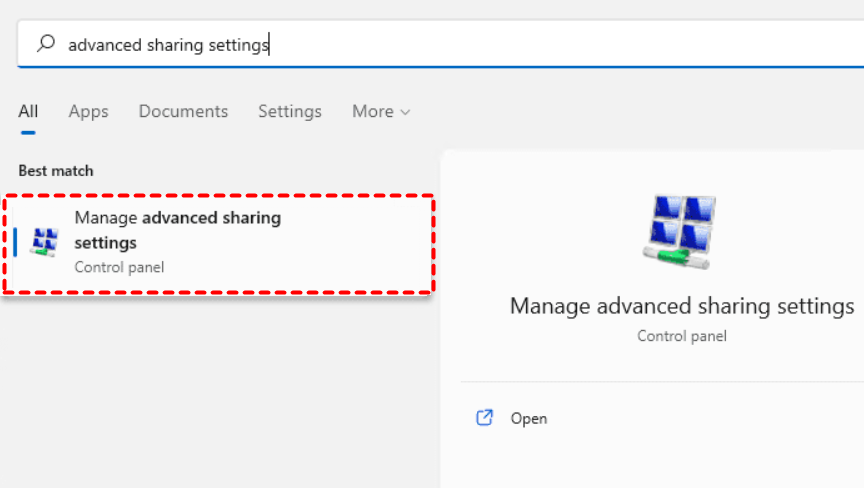Click 'Control panel' label under preview title
Viewport: 864px width, 488px height.
click(x=682, y=336)
